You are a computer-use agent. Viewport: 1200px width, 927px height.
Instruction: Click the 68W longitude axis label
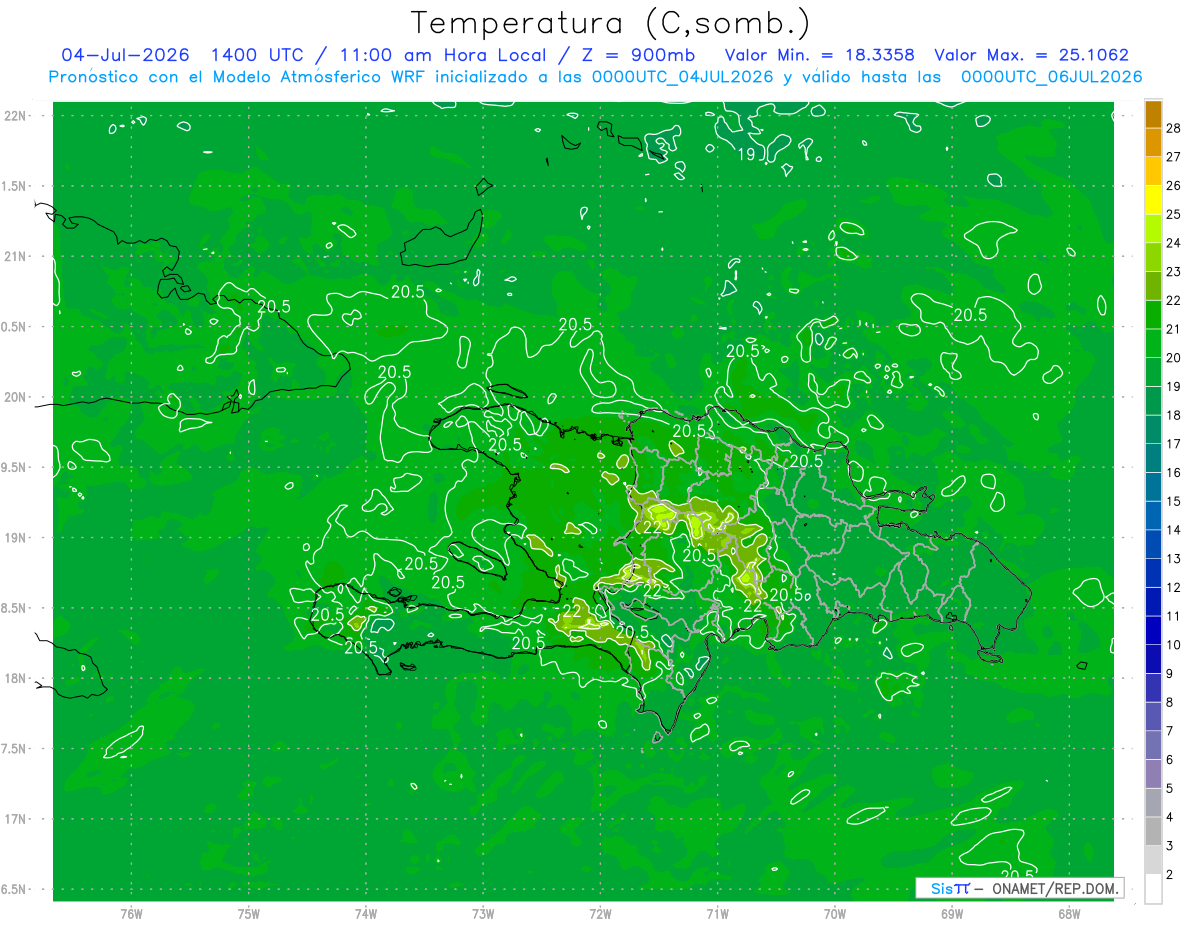(1069, 914)
